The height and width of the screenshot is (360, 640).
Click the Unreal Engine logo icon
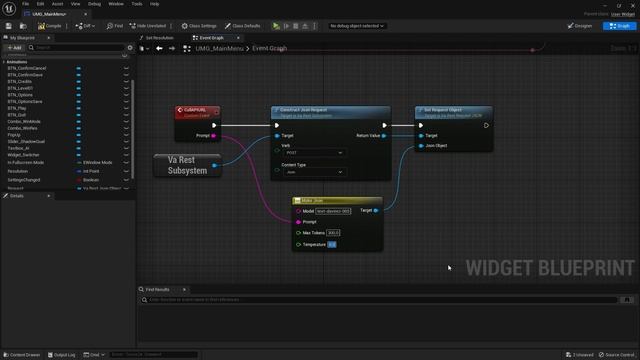pos(9,8)
